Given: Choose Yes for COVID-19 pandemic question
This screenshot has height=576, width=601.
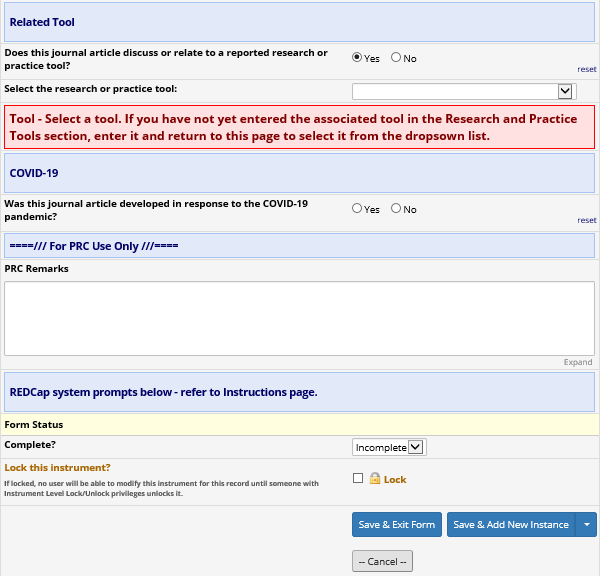Looking at the screenshot, I should [358, 209].
